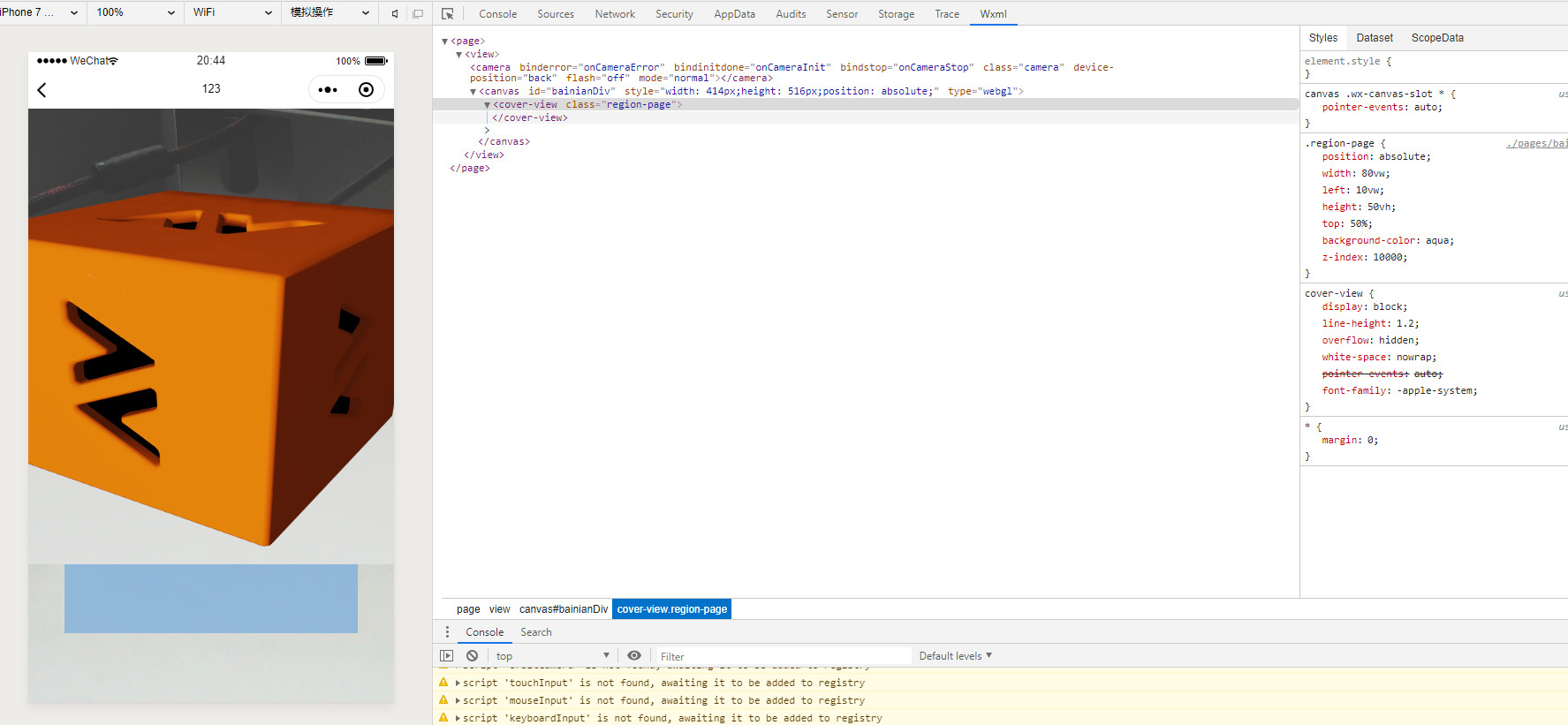Image resolution: width=1568 pixels, height=725 pixels.
Task: Switch to the Storage tab
Action: coord(896,14)
